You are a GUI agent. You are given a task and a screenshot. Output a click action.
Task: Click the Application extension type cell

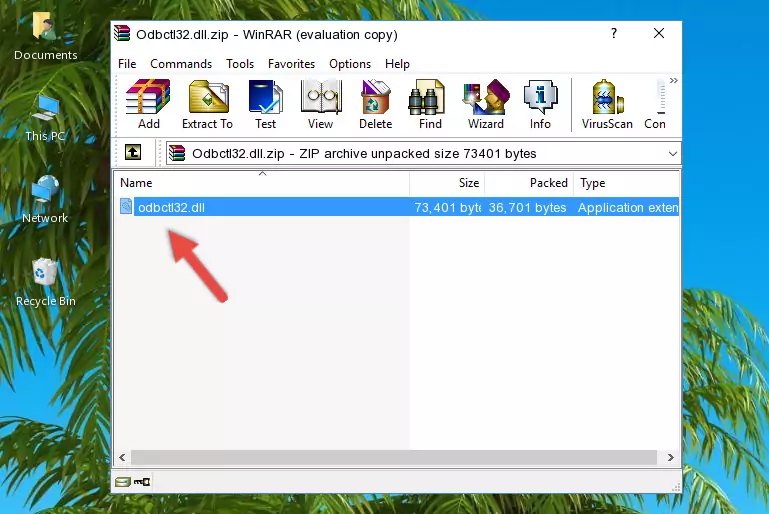point(628,207)
